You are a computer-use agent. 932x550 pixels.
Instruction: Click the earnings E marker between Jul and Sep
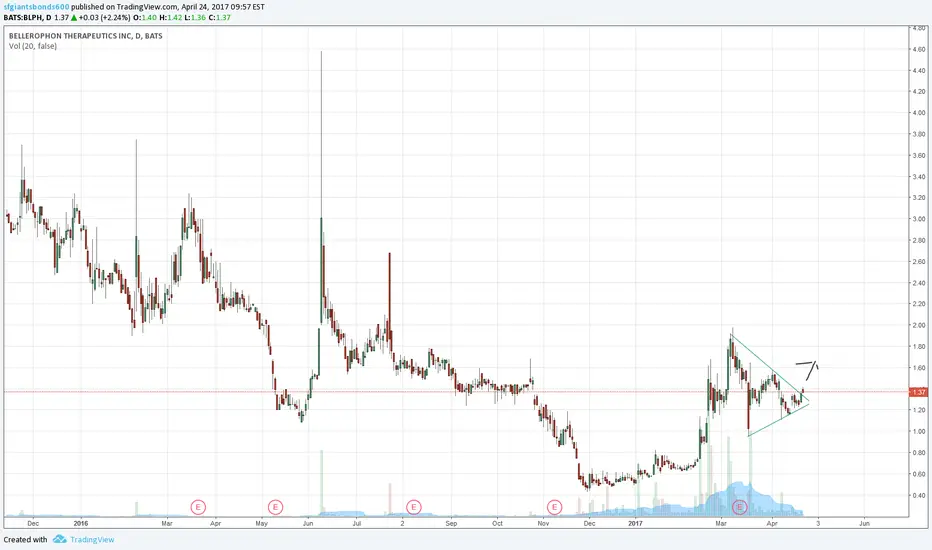pos(414,507)
